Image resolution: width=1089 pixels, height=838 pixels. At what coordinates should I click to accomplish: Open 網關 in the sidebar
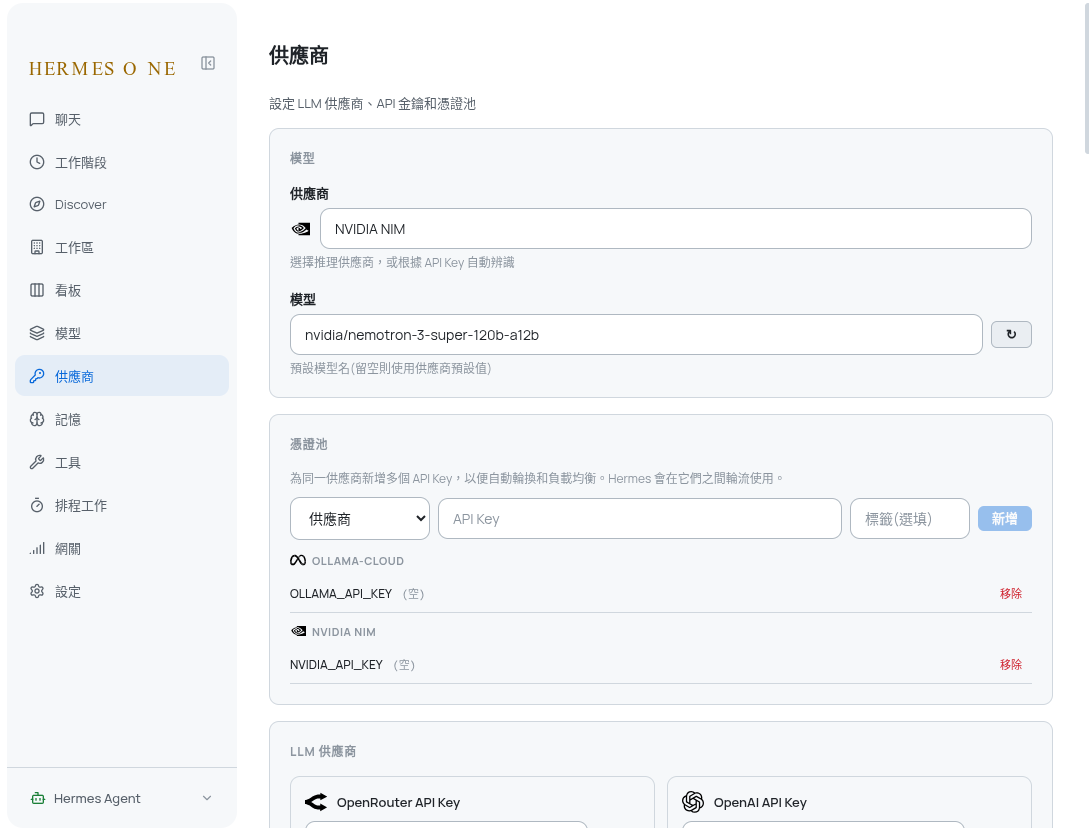[x=122, y=548]
